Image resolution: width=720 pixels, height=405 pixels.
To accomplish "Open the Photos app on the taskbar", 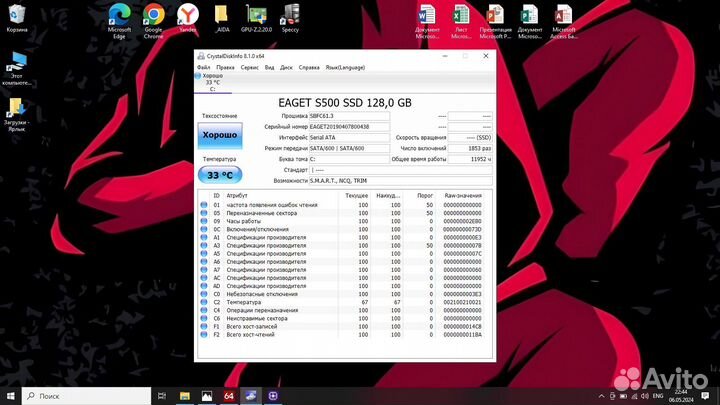I will coord(207,395).
